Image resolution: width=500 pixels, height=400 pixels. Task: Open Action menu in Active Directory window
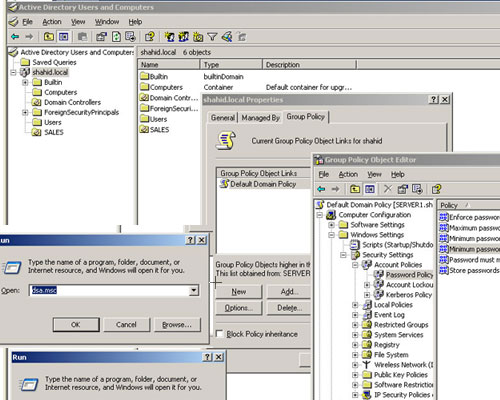tap(52, 22)
